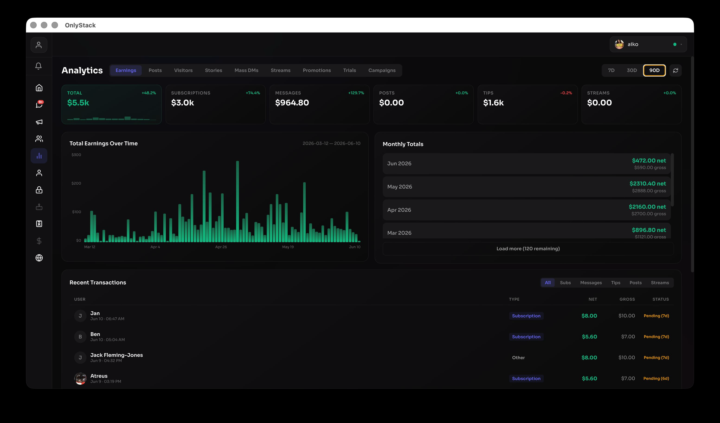720x423 pixels.
Task: Expand the Jun 2026 monthly total row
Action: [526, 164]
